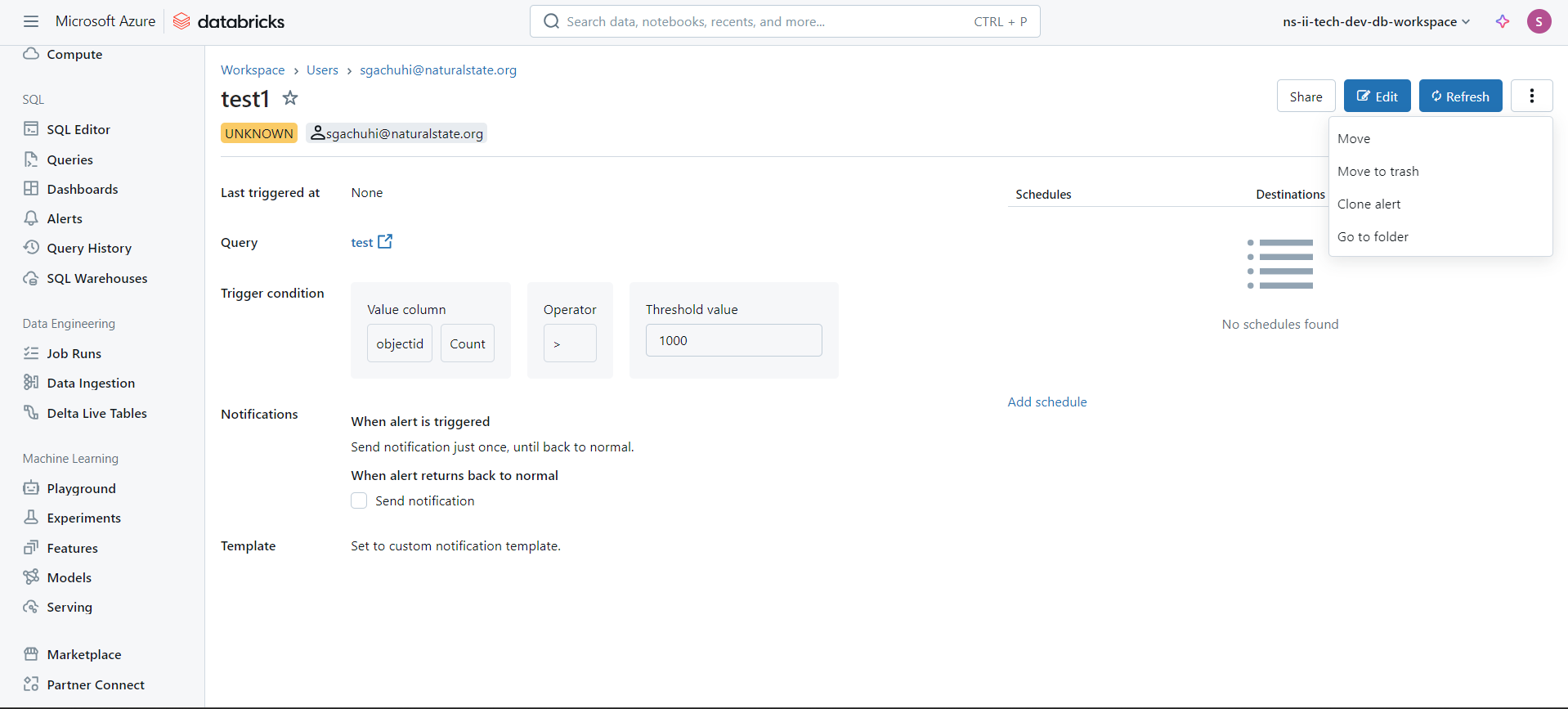
Task: Star the test1 alert as favorite
Action: click(x=290, y=98)
